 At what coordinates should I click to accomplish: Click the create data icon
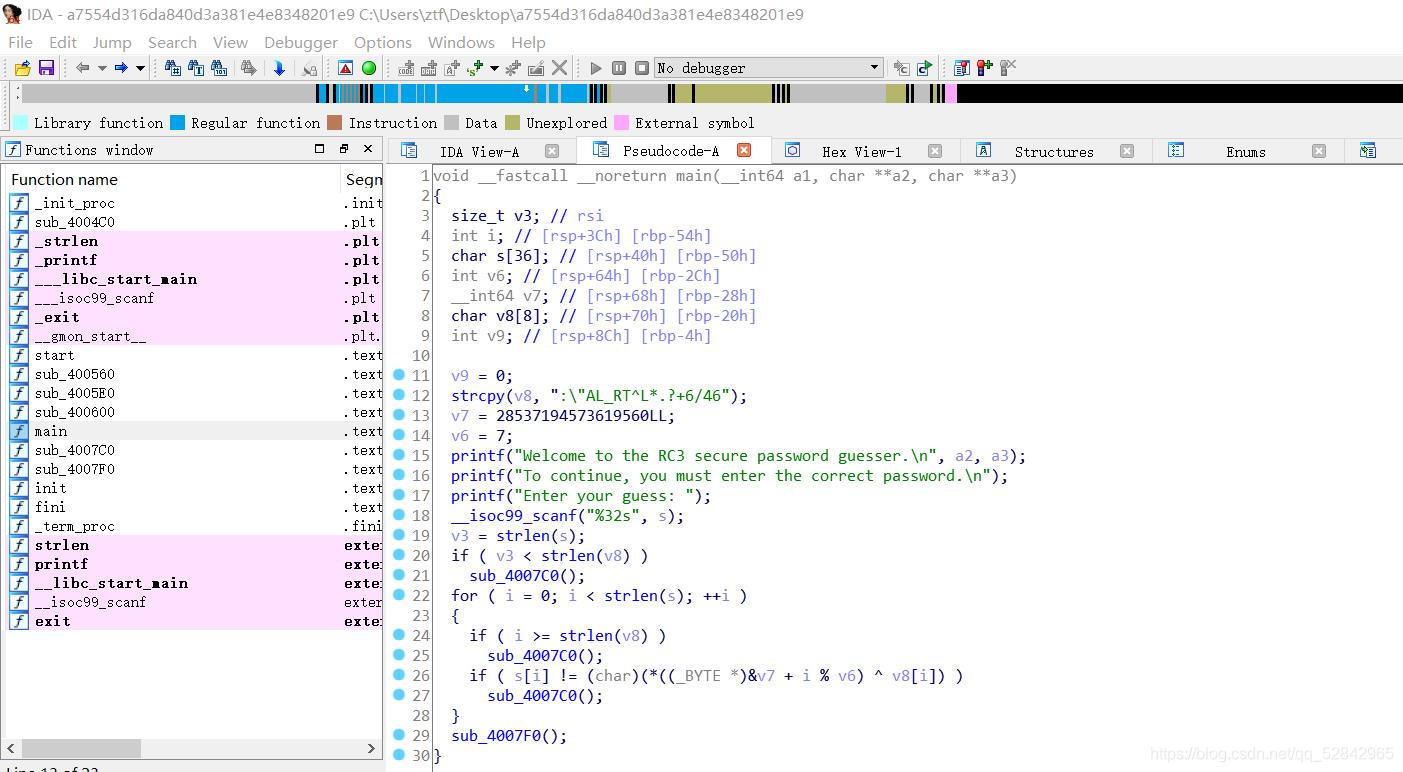pos(429,68)
